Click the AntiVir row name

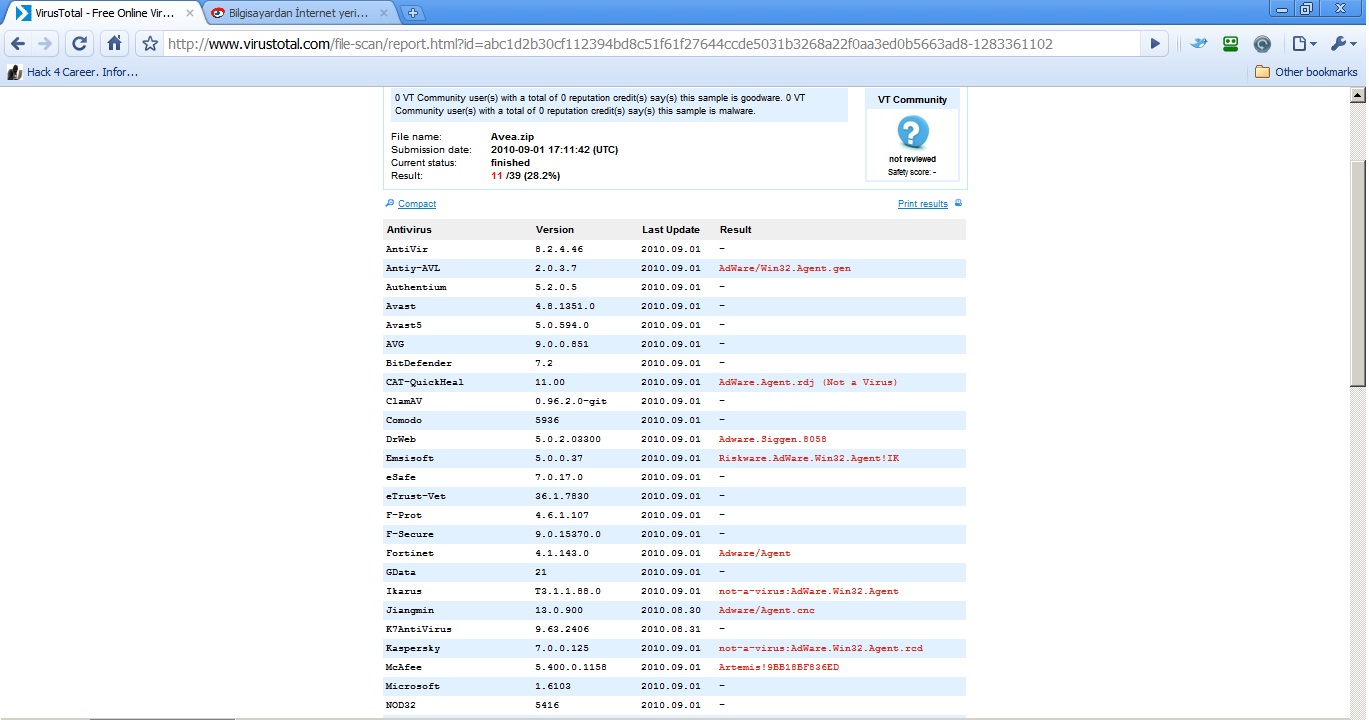(407, 249)
